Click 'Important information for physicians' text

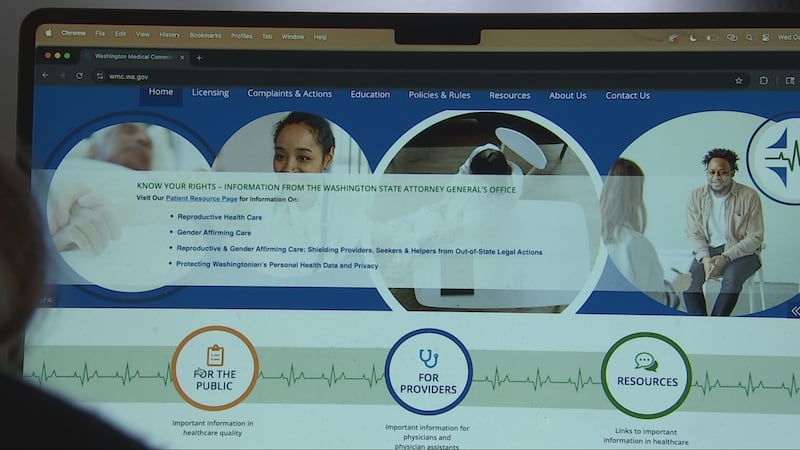[427, 437]
